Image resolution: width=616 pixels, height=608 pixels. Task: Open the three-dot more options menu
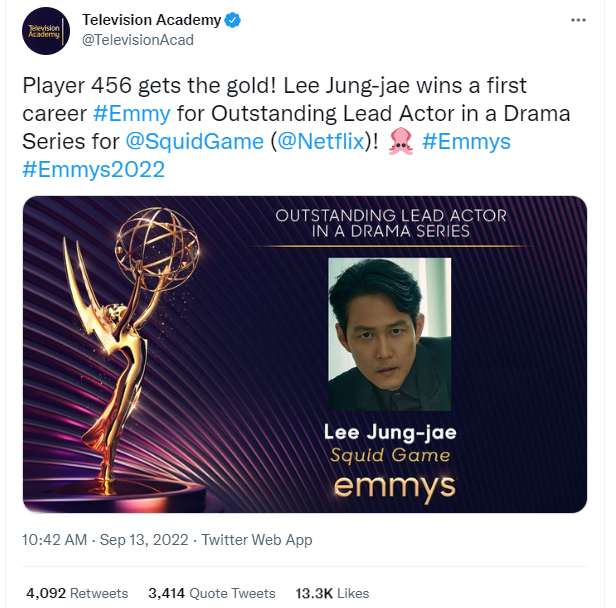coord(578,20)
